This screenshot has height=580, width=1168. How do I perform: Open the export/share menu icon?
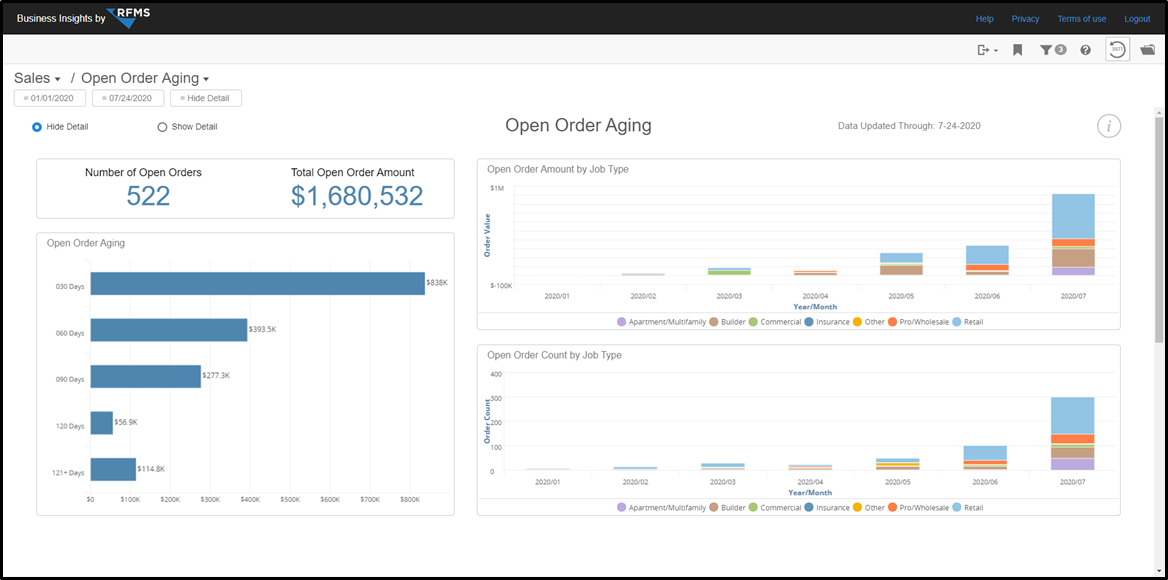pos(987,50)
